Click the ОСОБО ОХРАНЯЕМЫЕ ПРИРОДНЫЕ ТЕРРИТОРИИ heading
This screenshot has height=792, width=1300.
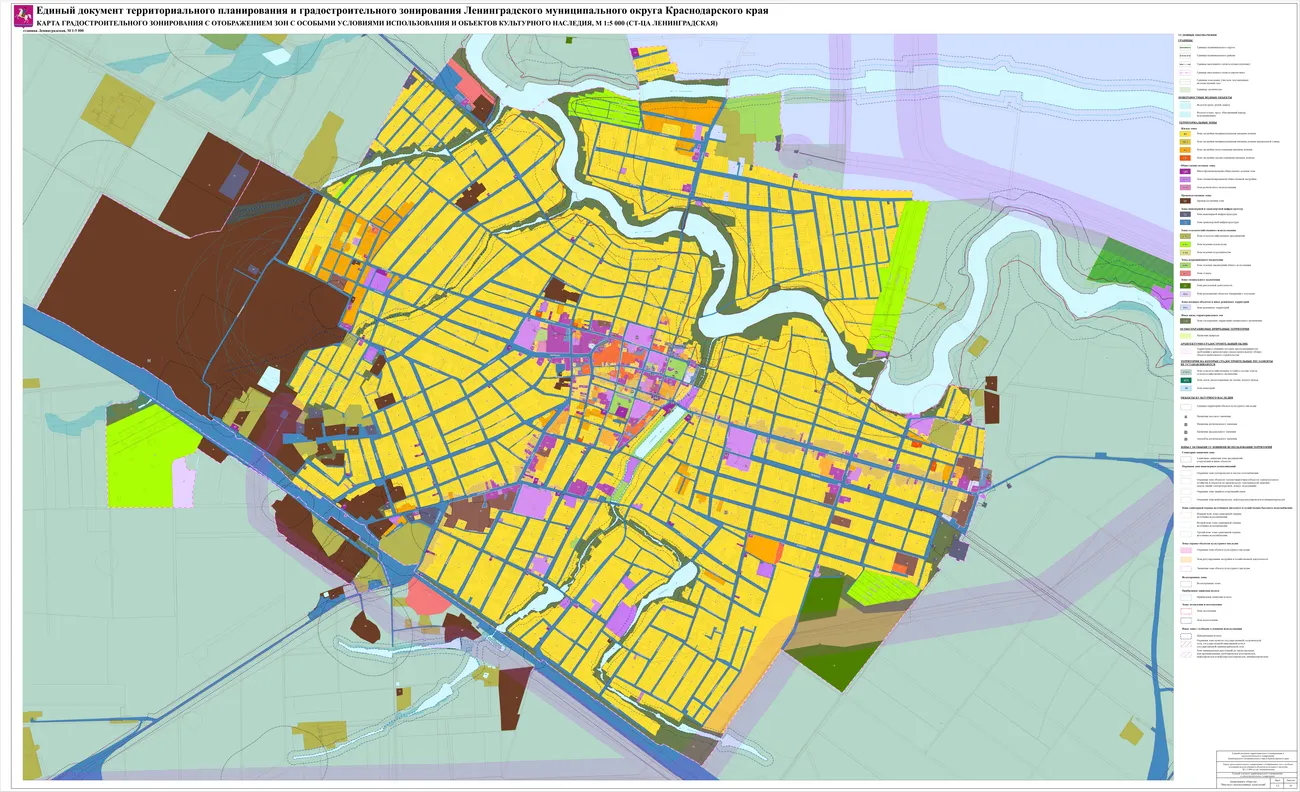pos(1215,329)
